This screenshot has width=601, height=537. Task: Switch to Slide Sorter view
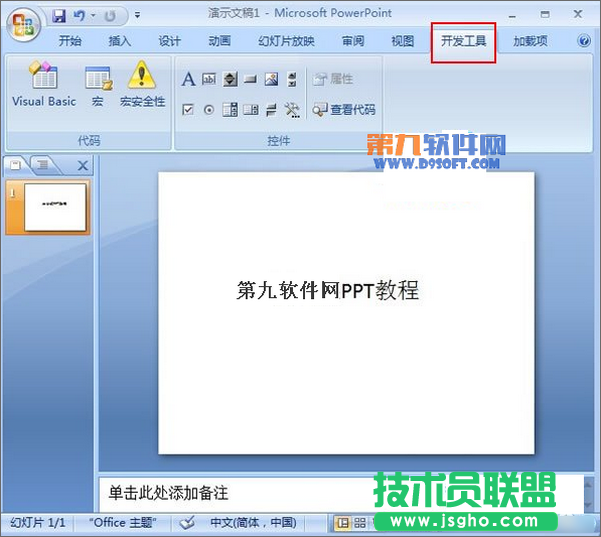click(x=360, y=523)
